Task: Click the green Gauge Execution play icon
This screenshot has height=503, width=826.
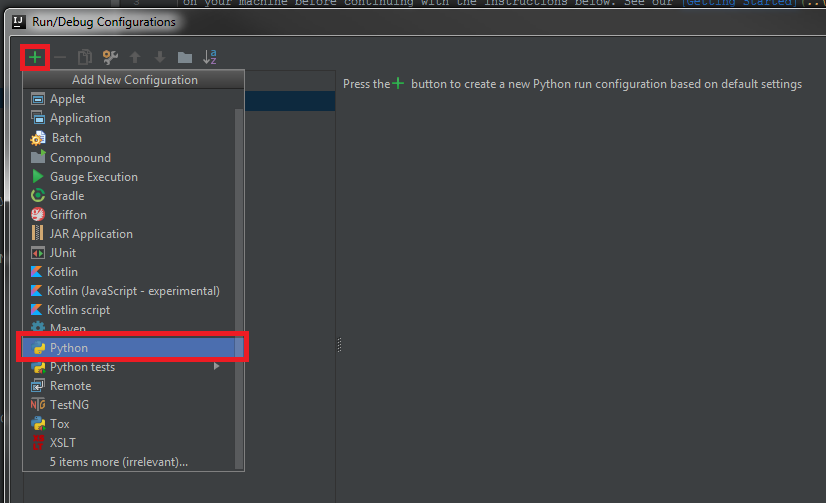Action: [x=37, y=176]
